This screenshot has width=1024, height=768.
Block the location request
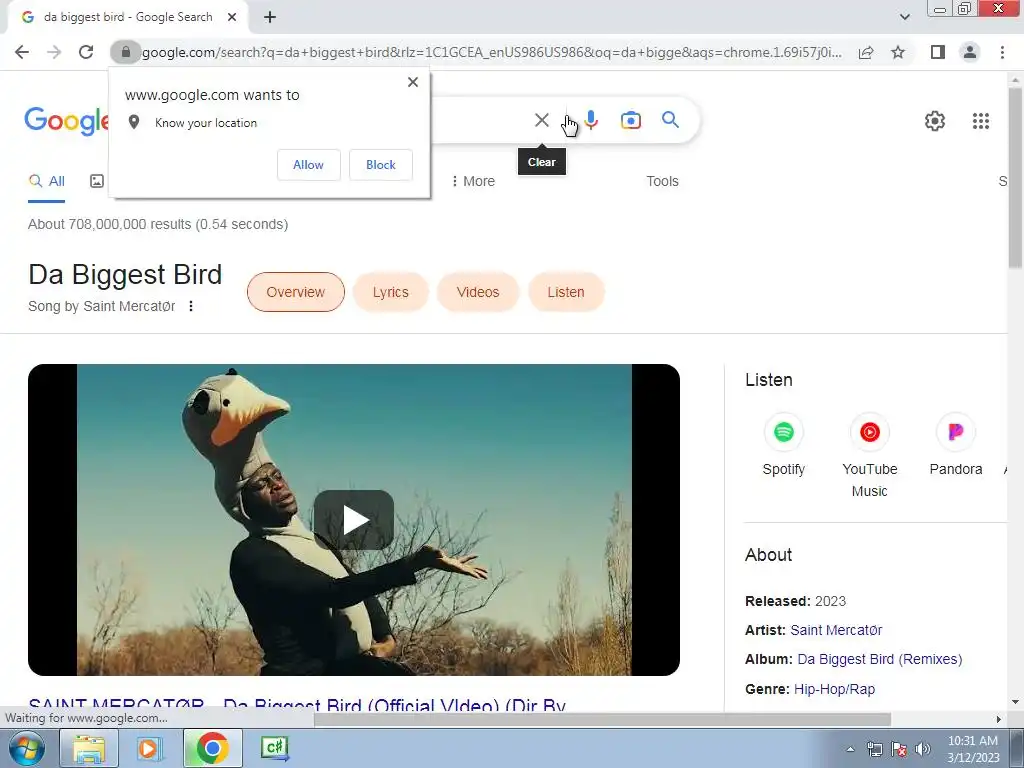pos(381,165)
